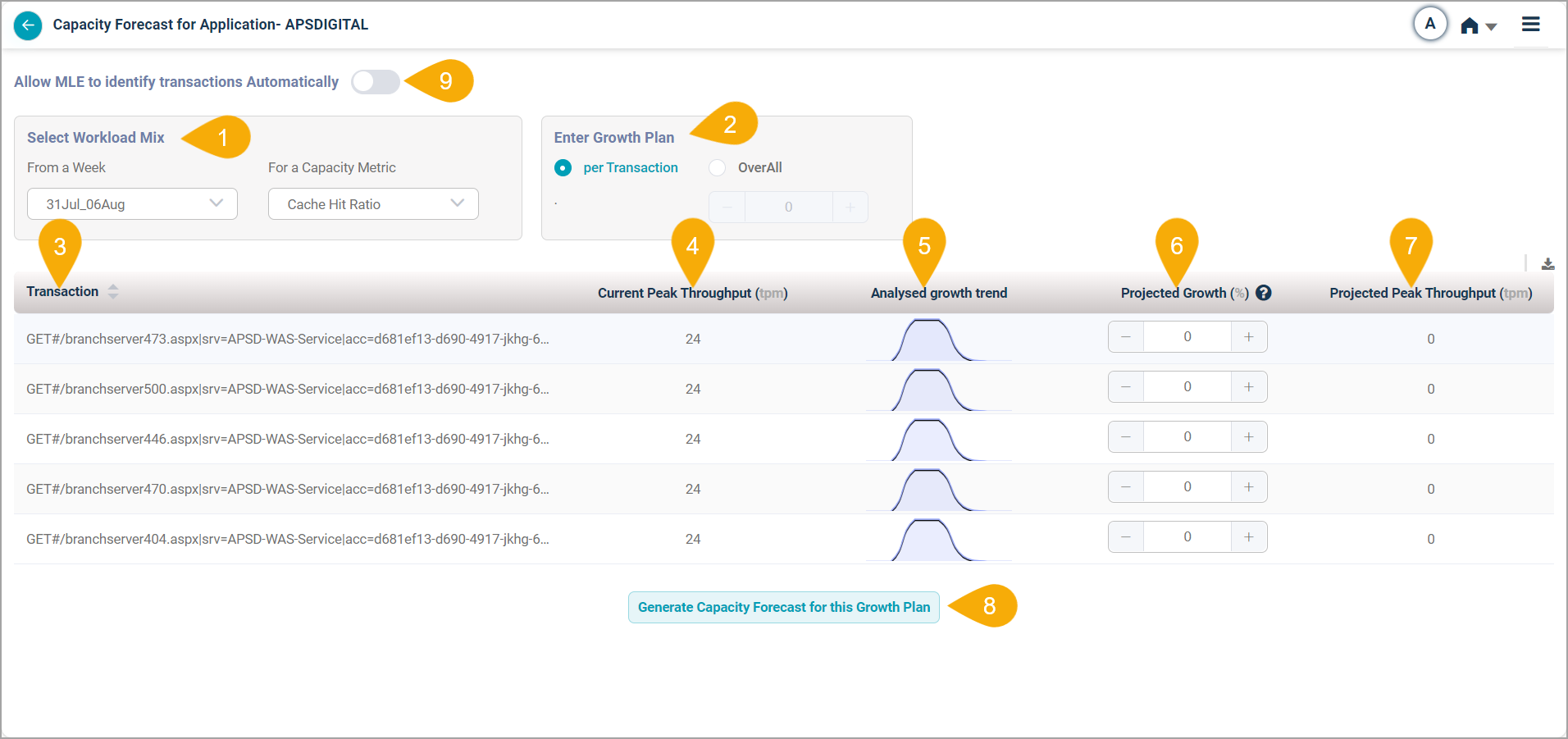Select the per Transaction radio option

(x=563, y=168)
